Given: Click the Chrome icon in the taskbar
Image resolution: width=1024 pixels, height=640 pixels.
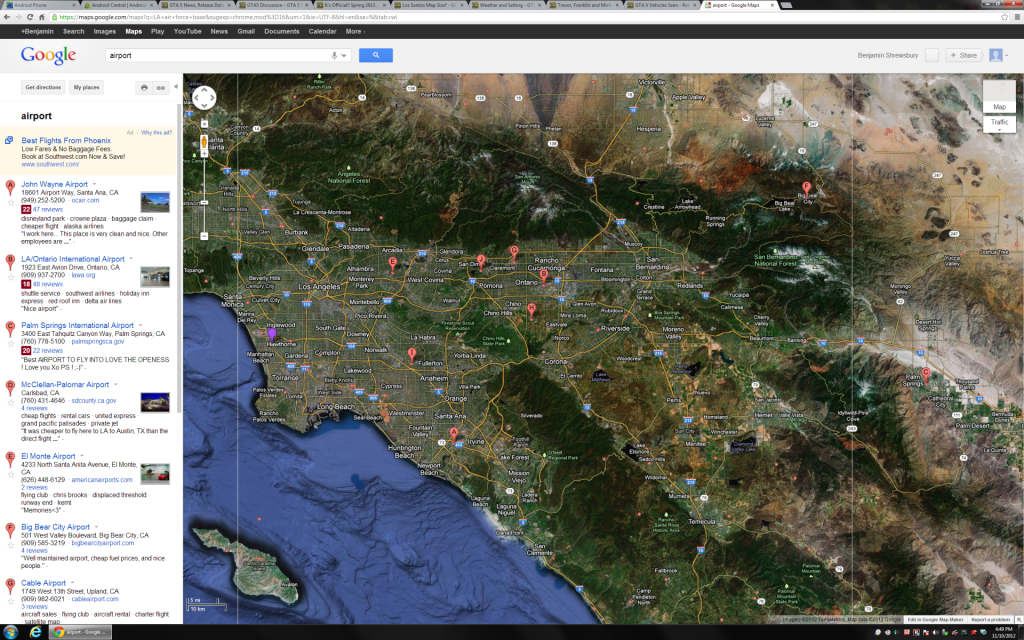Looking at the screenshot, I should pos(58,632).
